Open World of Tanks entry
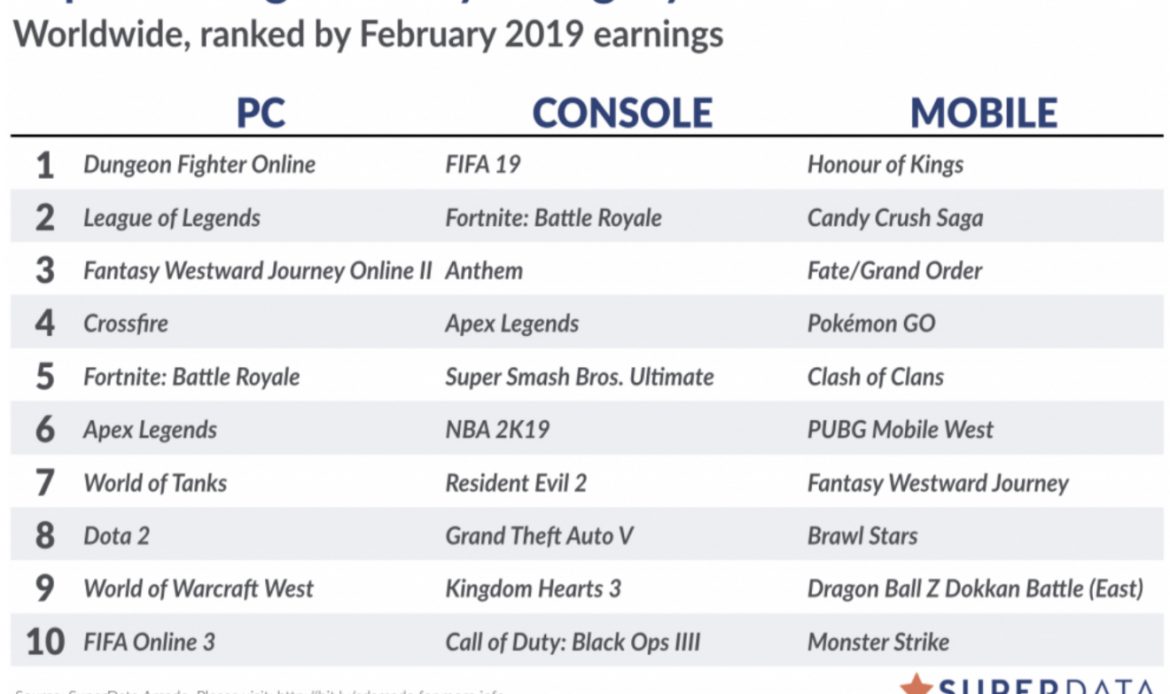Image resolution: width=1170 pixels, height=694 pixels. tap(155, 483)
